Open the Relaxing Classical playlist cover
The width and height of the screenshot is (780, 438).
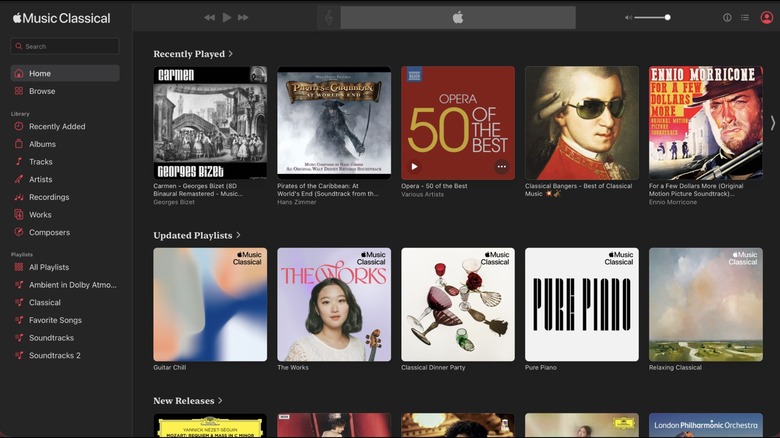[705, 305]
